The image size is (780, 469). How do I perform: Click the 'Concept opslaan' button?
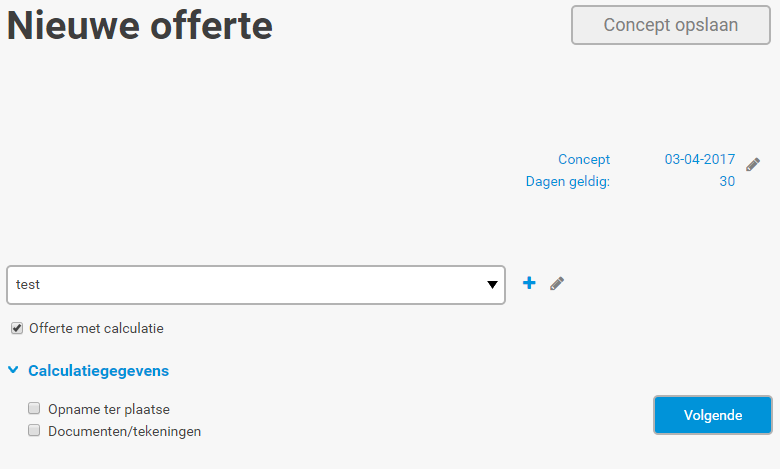(x=671, y=25)
